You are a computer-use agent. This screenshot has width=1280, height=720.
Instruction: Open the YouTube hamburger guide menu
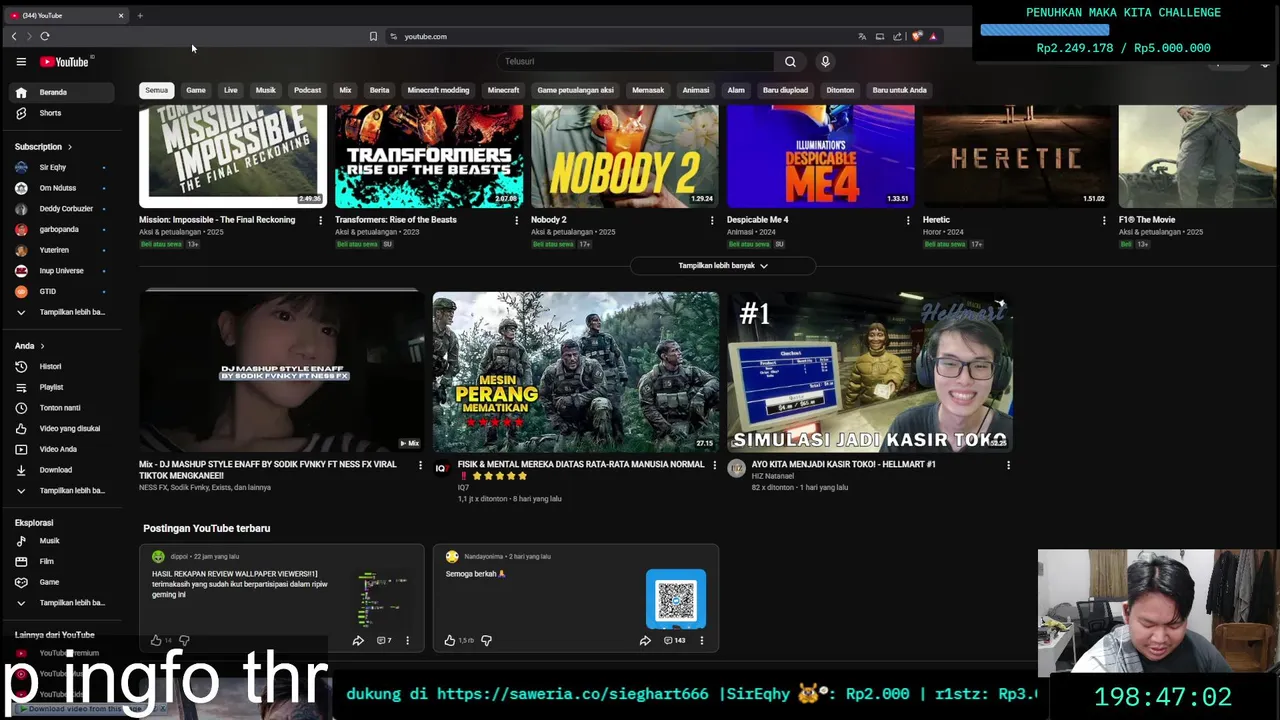point(21,62)
